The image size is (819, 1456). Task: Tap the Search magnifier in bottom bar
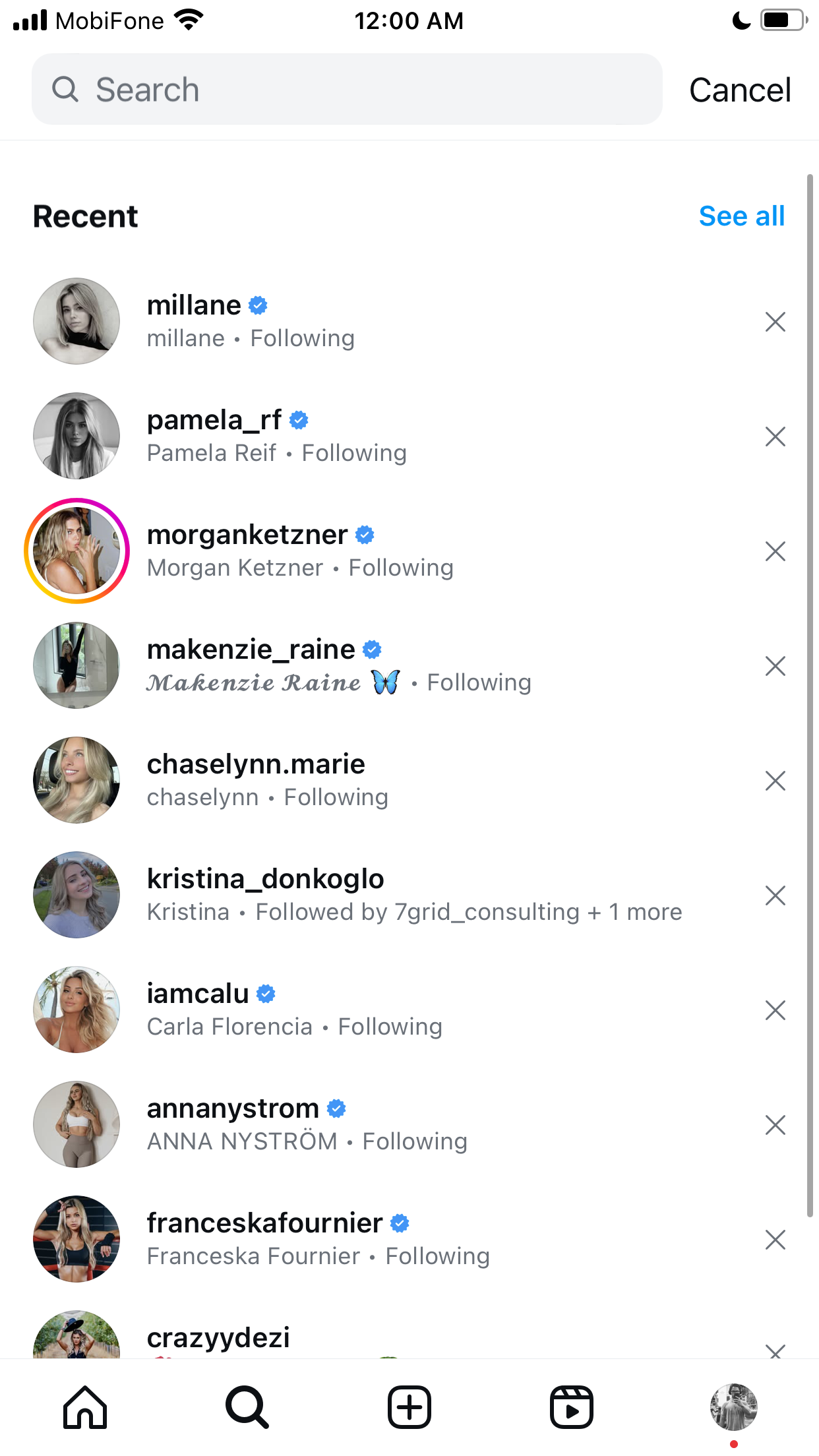click(x=247, y=1407)
